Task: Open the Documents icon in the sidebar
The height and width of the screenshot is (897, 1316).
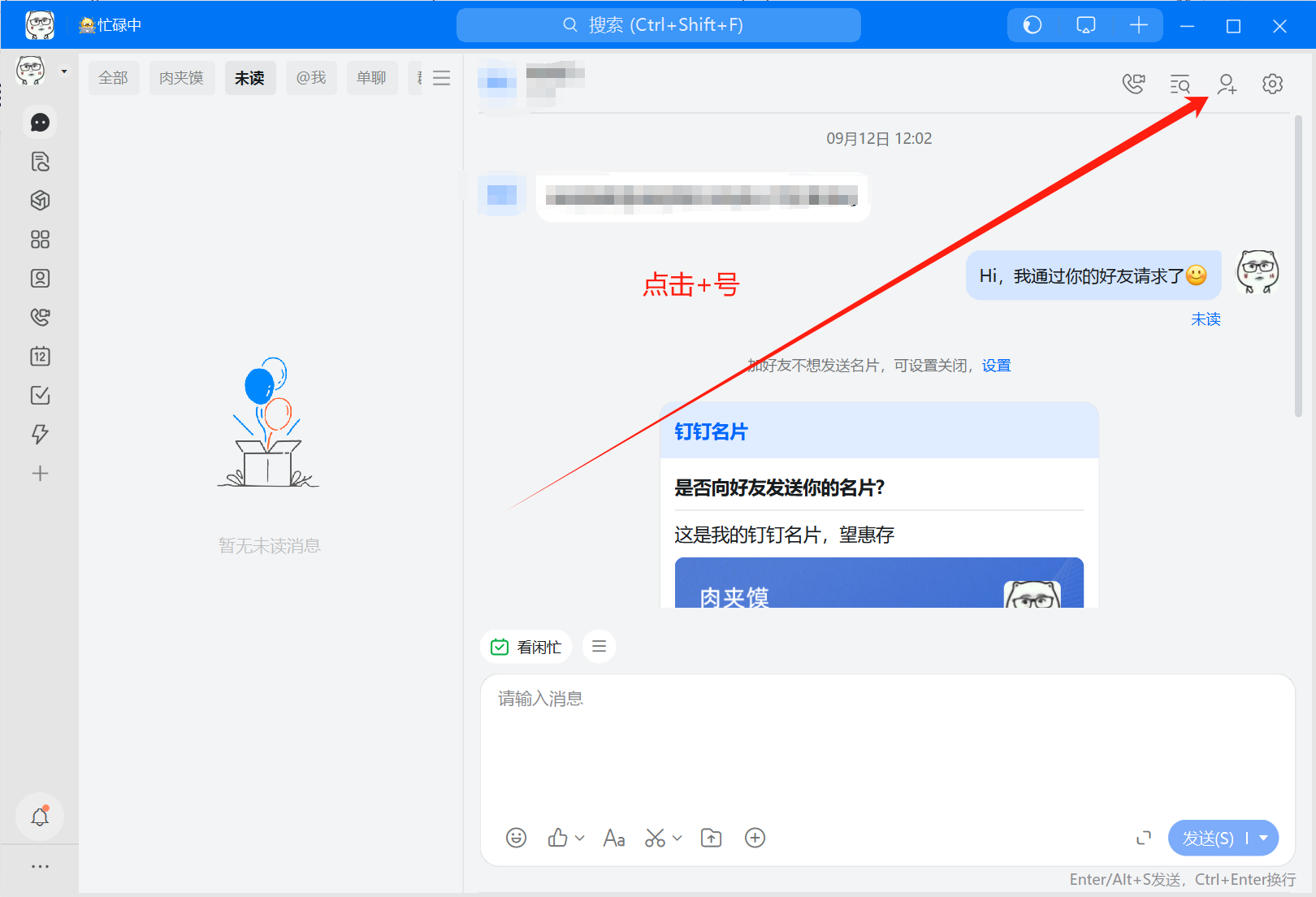Action: [40, 162]
